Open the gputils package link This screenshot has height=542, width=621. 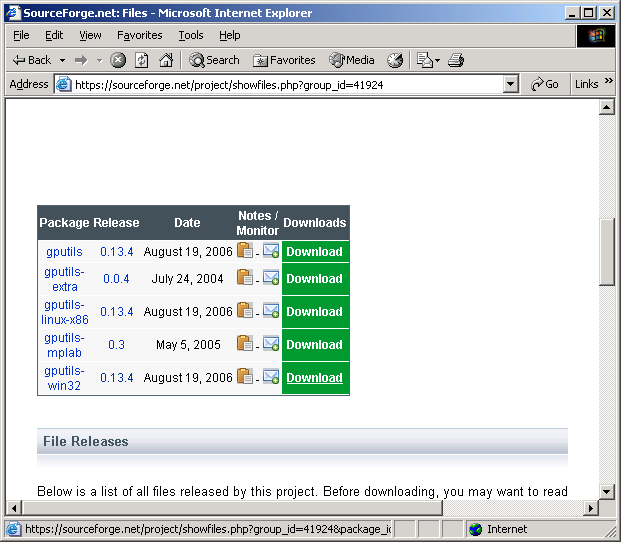click(x=64, y=252)
